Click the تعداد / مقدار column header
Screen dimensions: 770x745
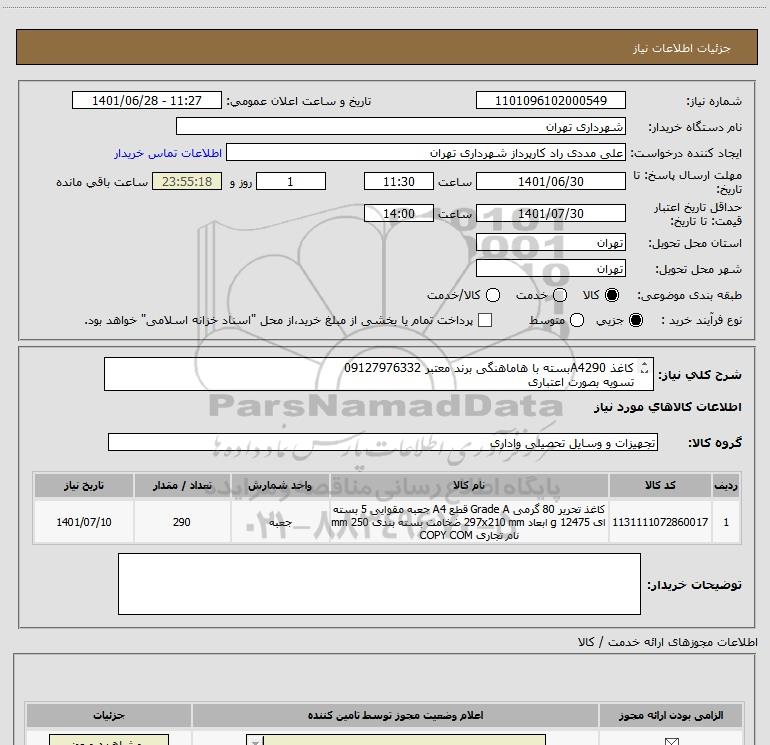tap(182, 485)
